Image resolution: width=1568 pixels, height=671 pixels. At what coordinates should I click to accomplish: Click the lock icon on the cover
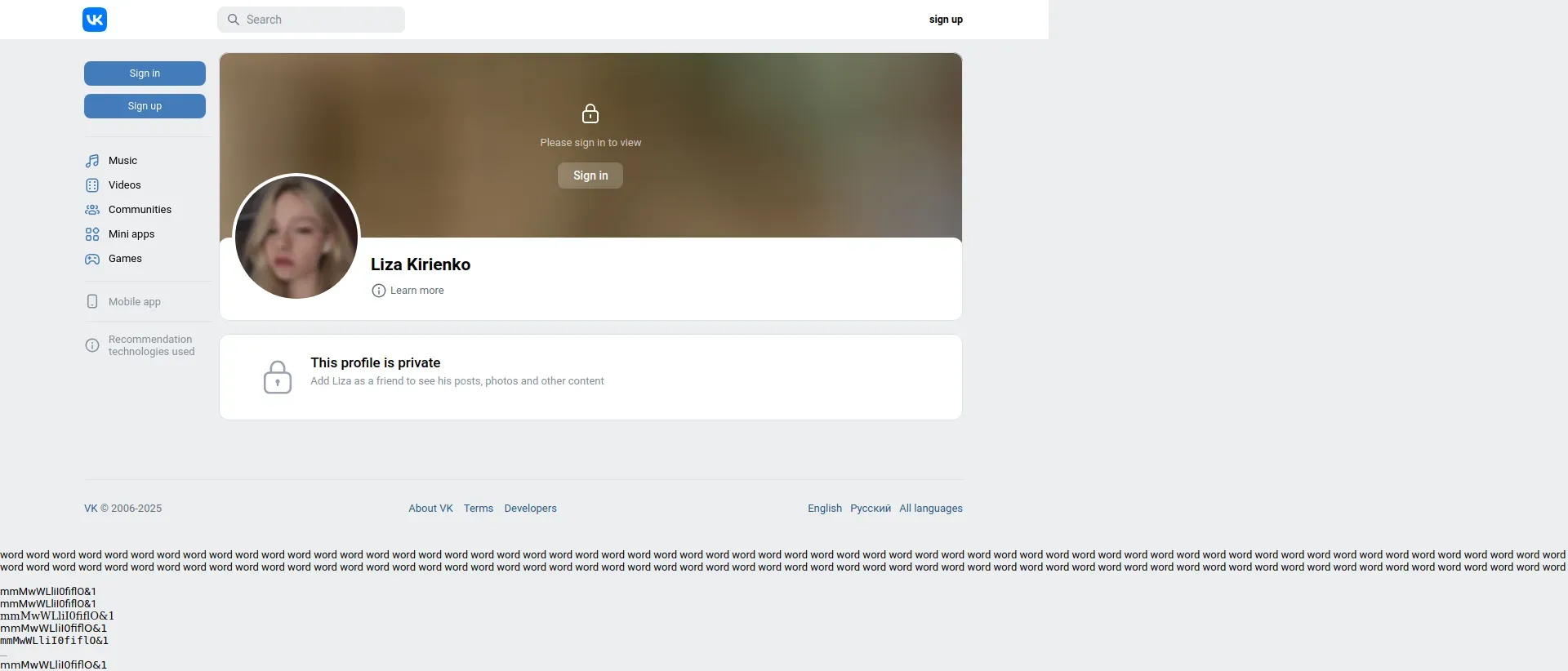click(x=590, y=113)
